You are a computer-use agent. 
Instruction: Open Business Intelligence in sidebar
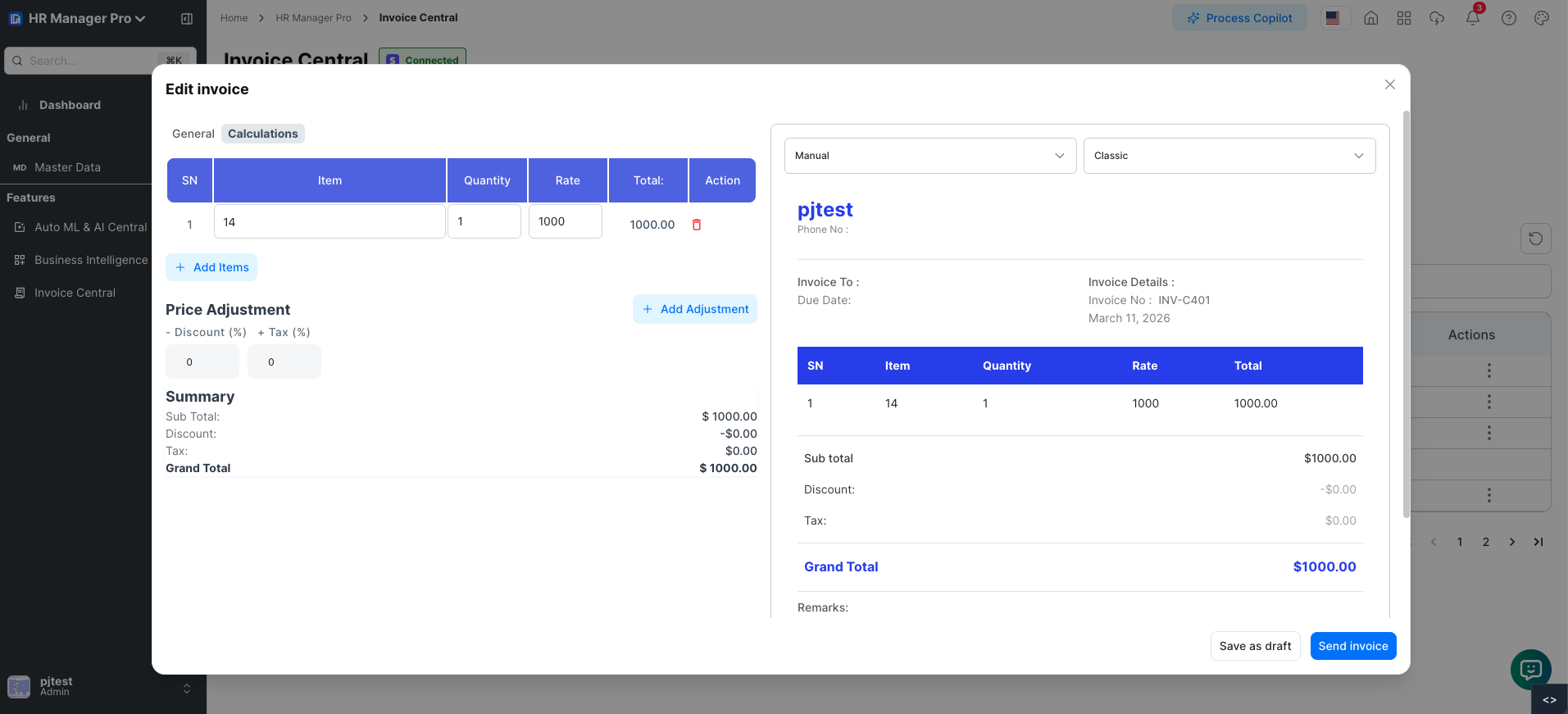[x=91, y=260]
